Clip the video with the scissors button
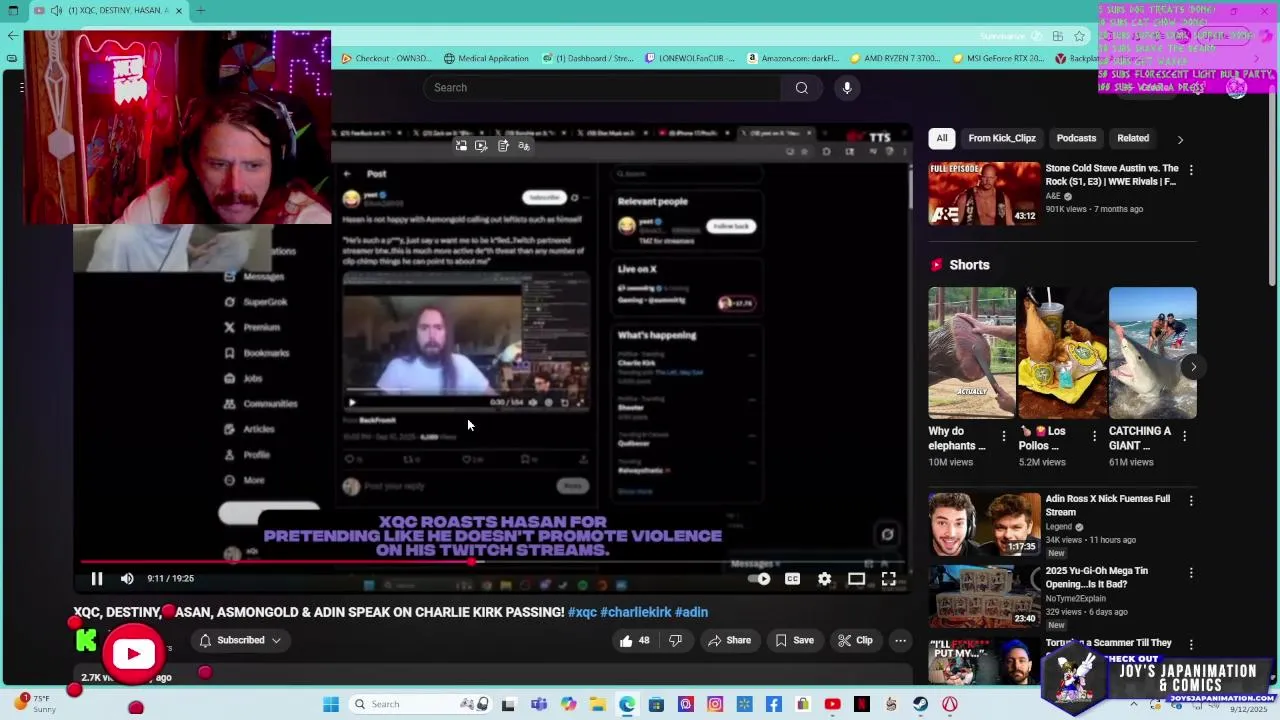1280x720 pixels. tap(855, 640)
